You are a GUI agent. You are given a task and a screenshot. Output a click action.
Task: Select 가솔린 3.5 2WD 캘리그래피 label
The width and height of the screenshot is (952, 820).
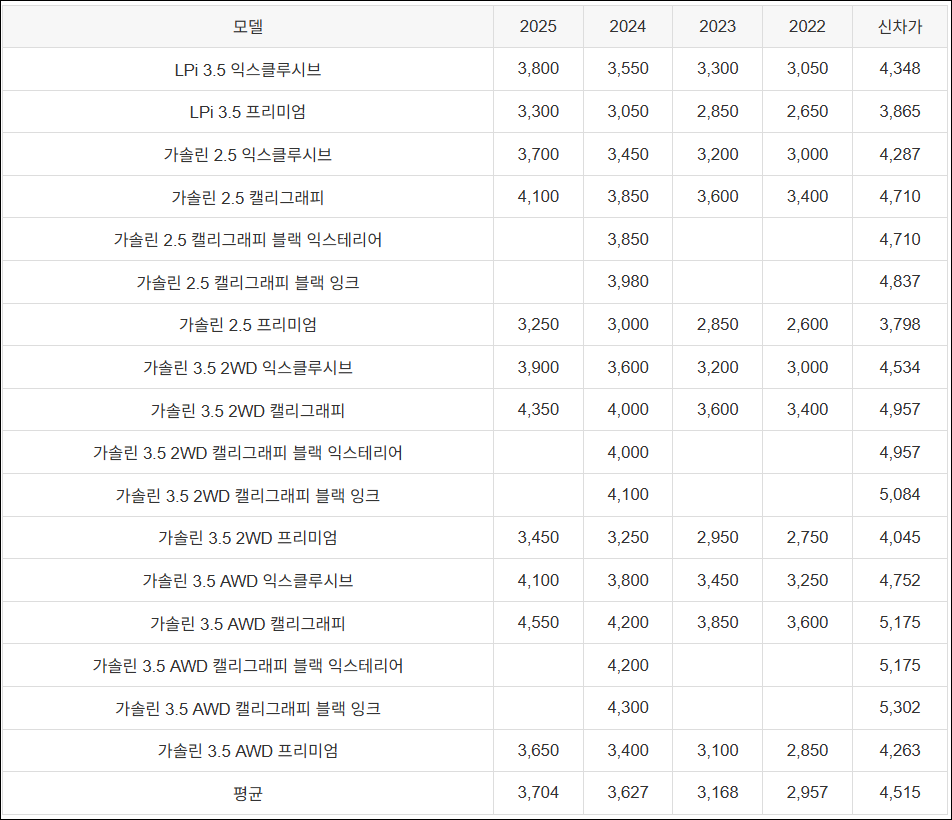pos(248,410)
